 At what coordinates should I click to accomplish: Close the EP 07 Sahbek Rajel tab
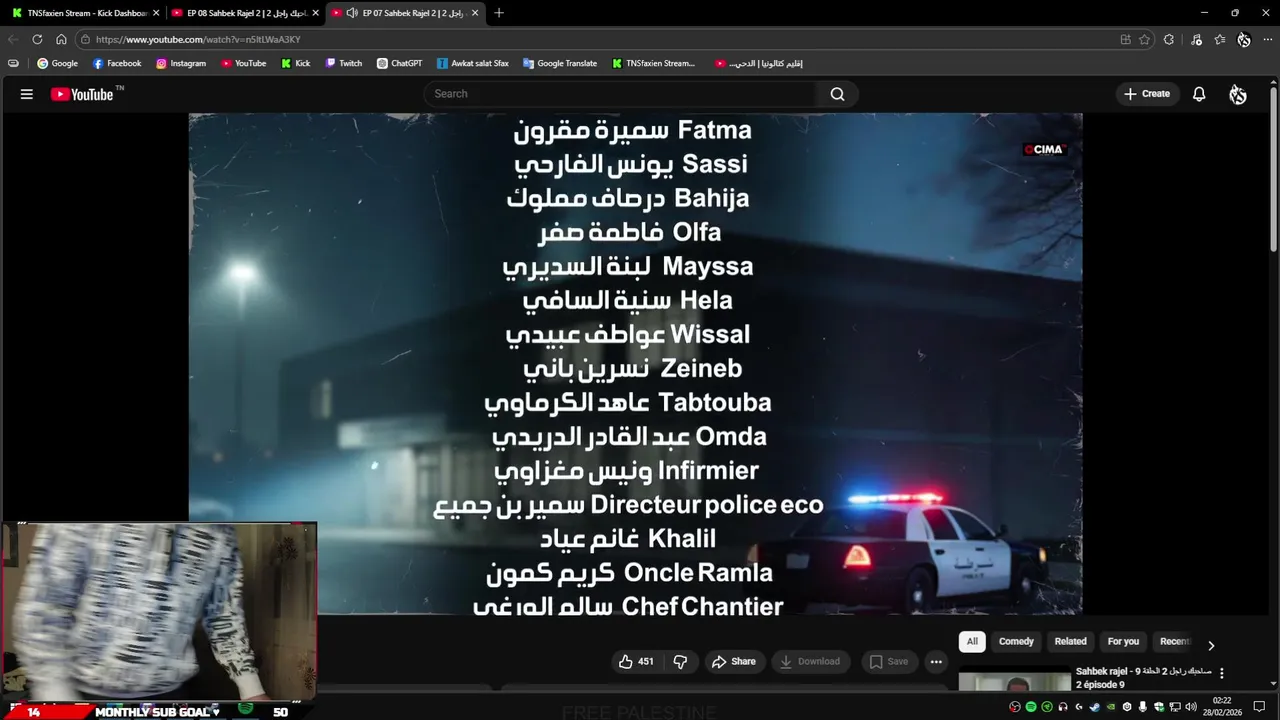coord(475,13)
